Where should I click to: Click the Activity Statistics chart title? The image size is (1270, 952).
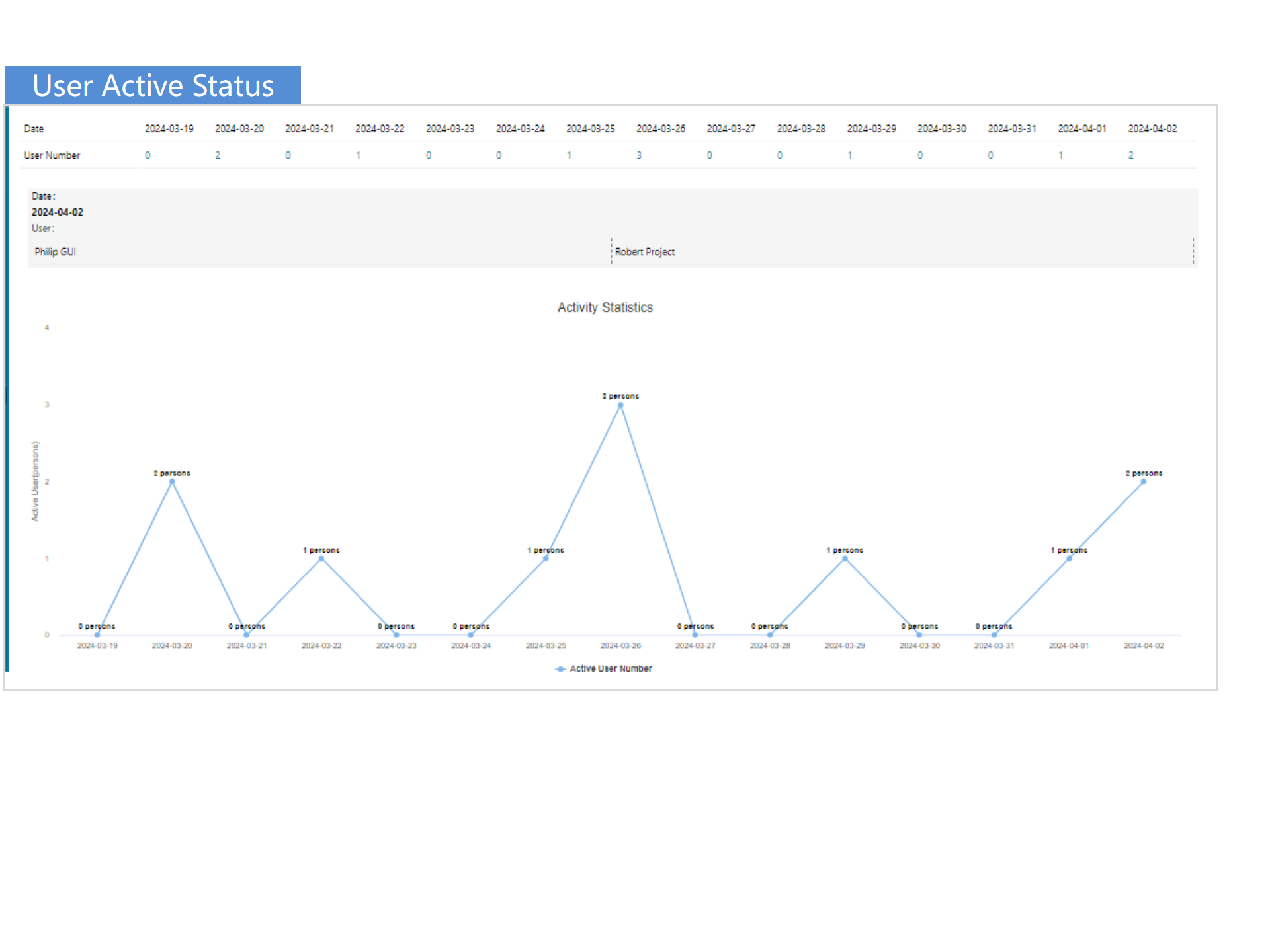click(605, 307)
